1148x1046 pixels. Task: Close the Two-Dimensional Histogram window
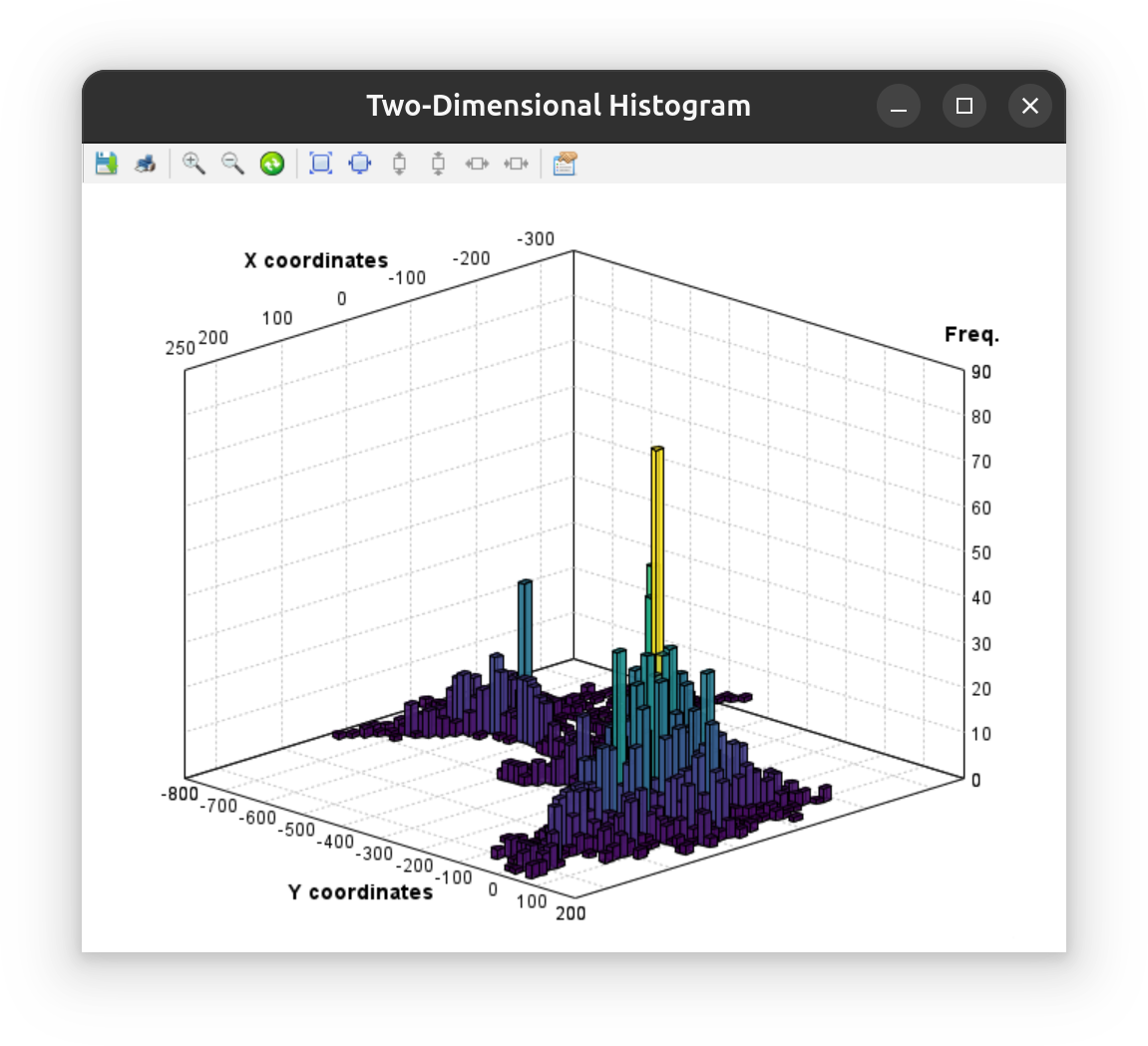(1030, 106)
